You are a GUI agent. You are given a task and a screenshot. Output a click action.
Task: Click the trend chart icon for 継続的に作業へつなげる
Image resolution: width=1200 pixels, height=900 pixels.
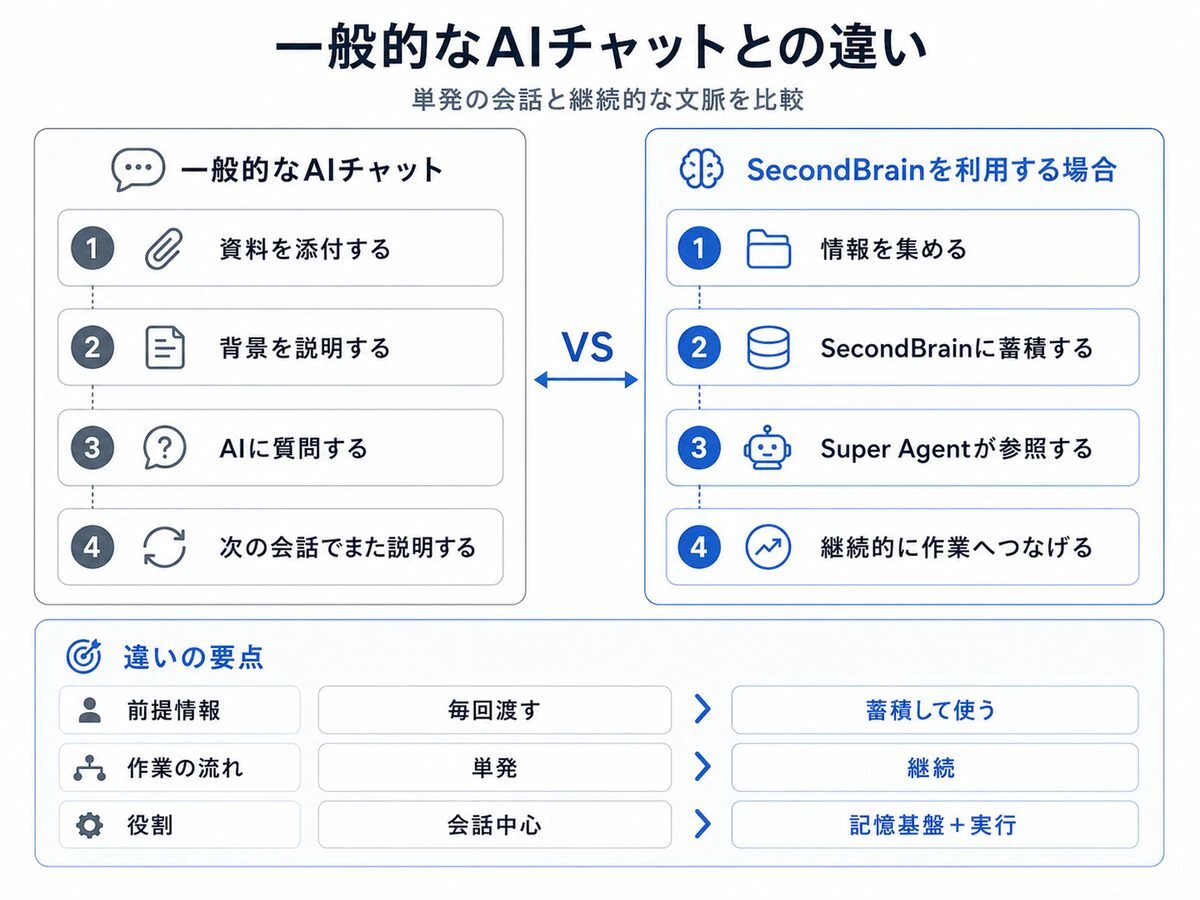769,547
